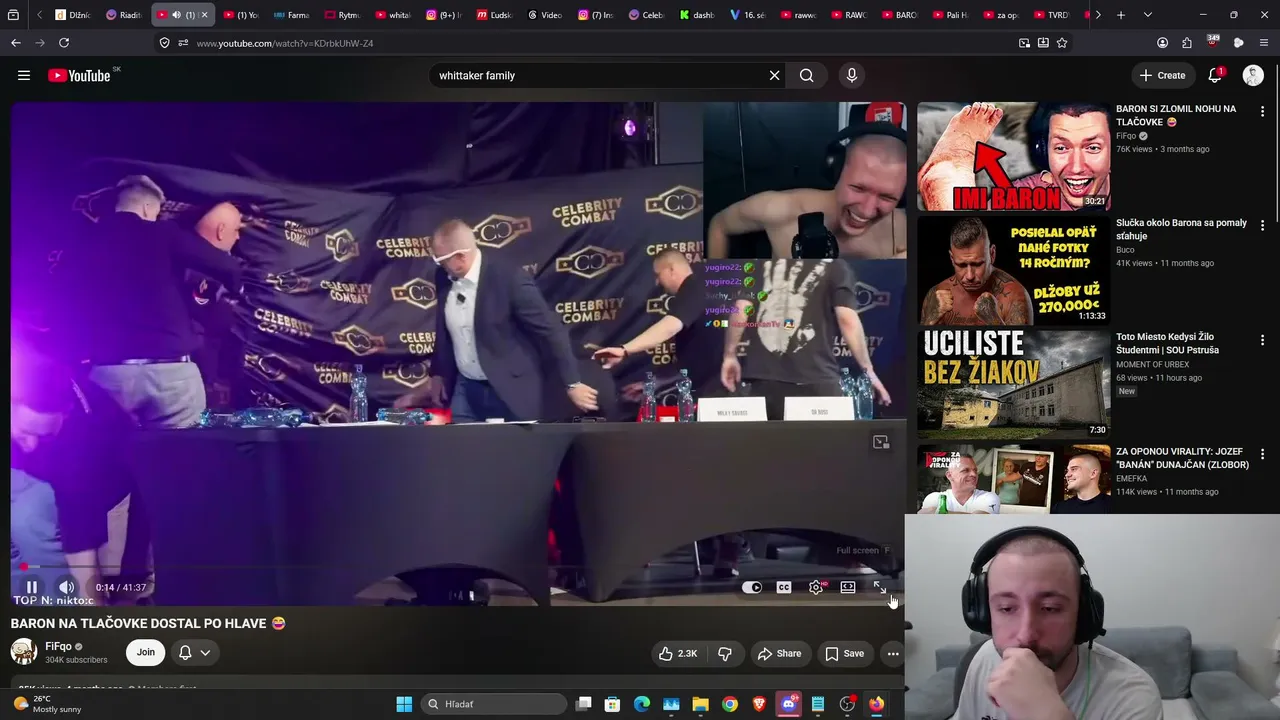Screen dimensions: 1280x720
Task: Expand the subscription notification bell dropdown
Action: (195, 653)
